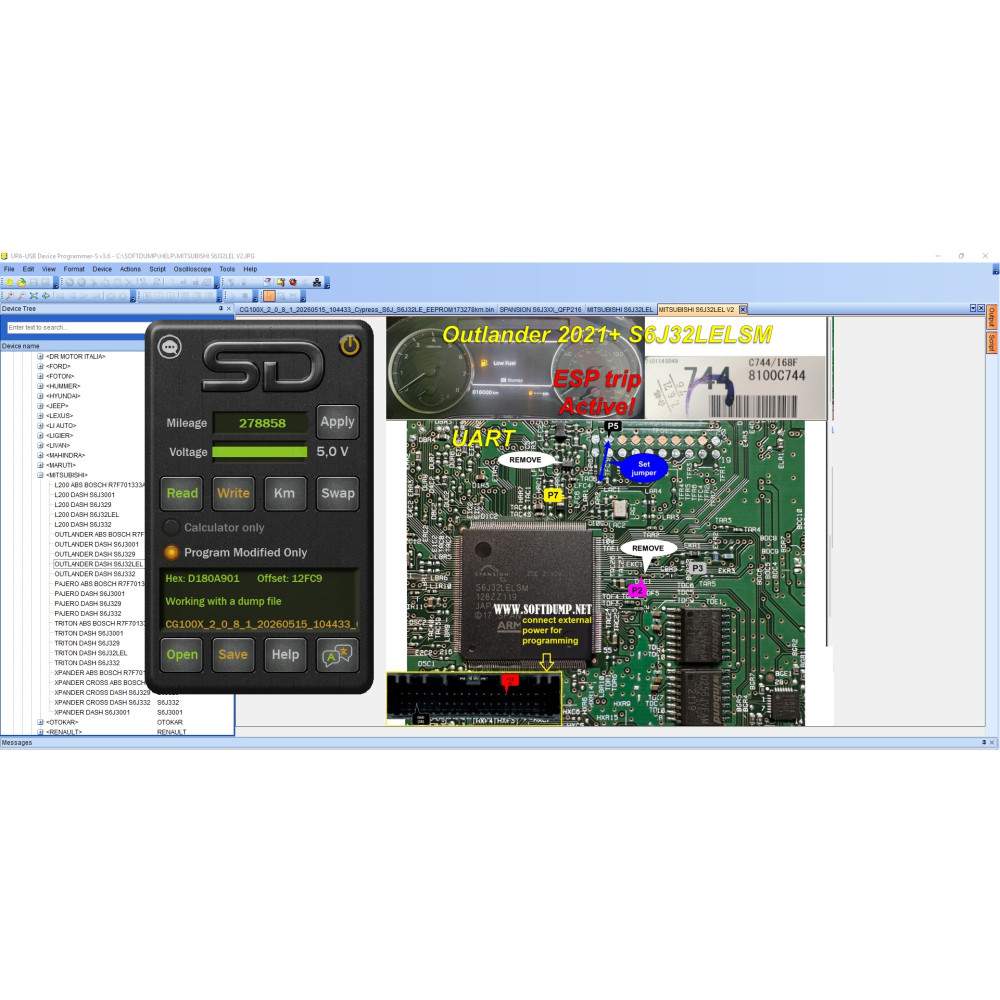This screenshot has height=1000, width=1000.
Task: Click the document with red corner toolbar icon
Action: (267, 282)
